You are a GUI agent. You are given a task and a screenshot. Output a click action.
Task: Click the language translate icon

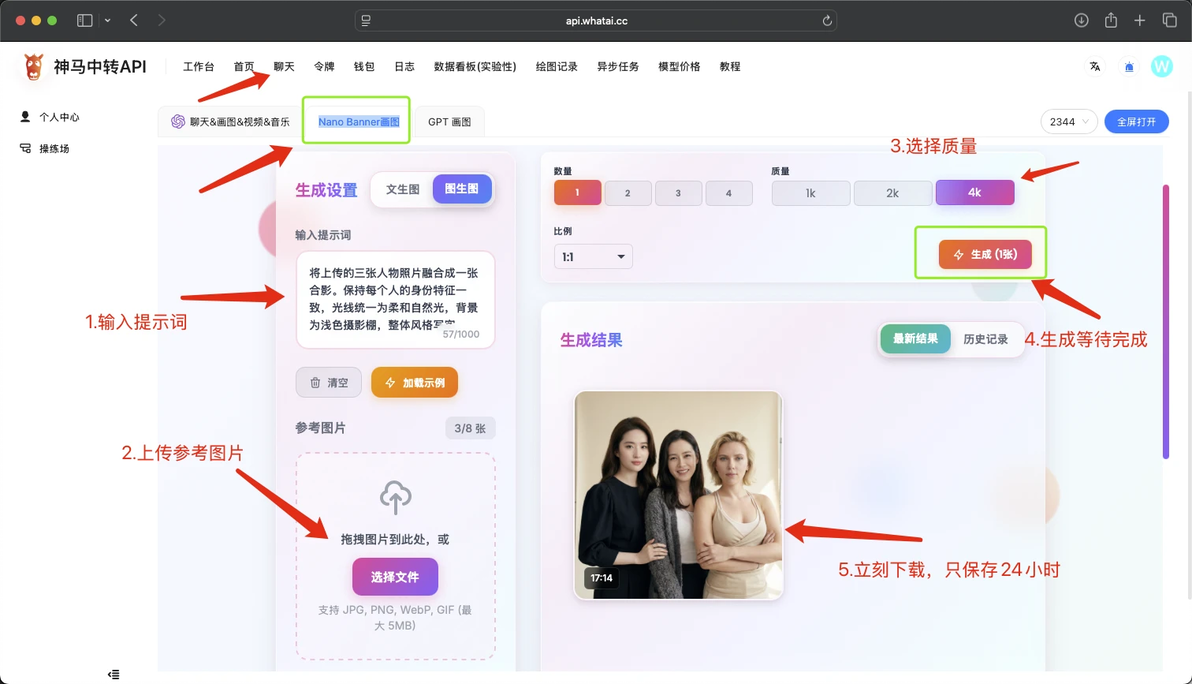[1095, 67]
